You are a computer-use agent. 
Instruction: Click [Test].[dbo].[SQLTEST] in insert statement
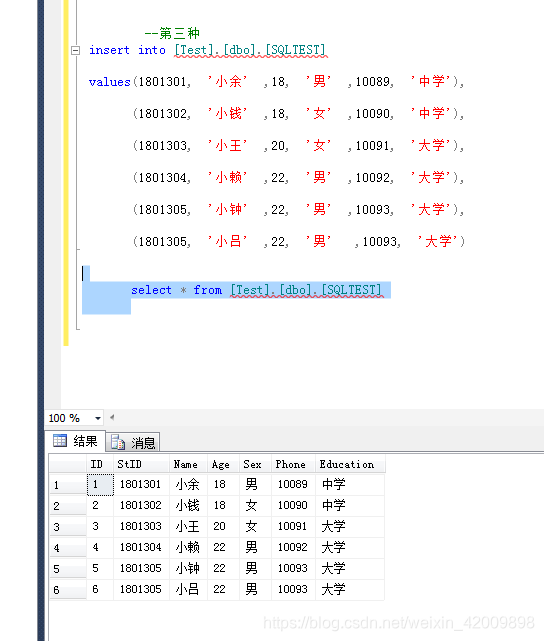[250, 50]
